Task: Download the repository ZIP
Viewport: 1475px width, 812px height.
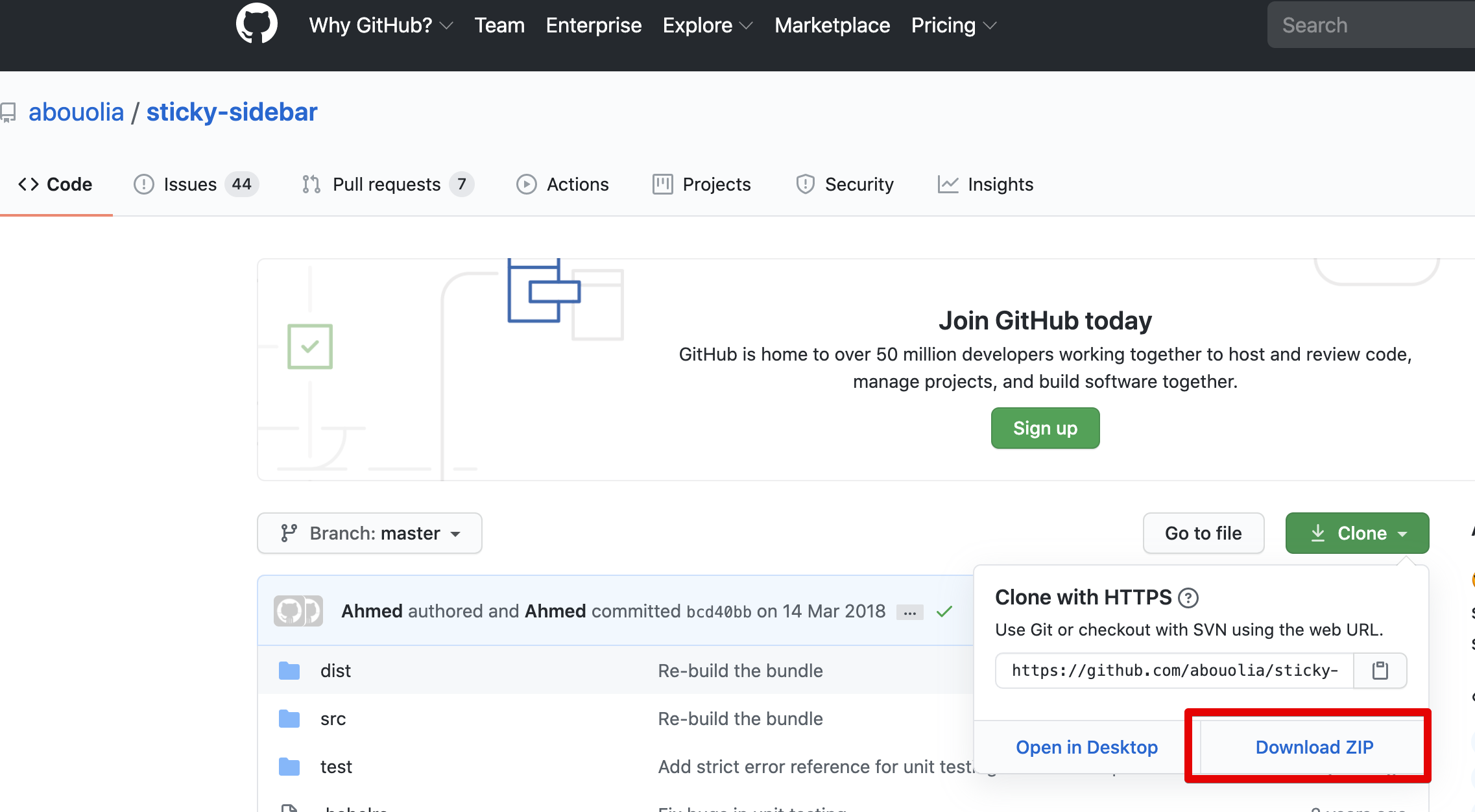Action: [1314, 746]
